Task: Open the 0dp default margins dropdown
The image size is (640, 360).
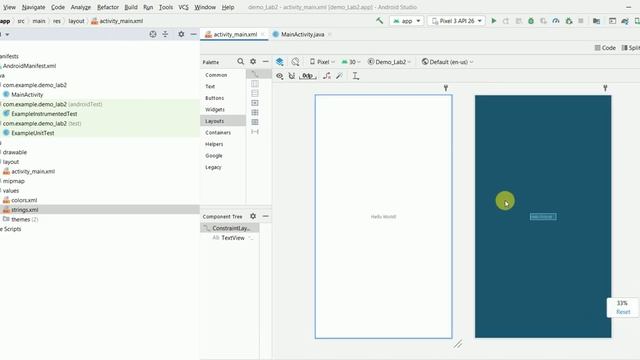Action: pyautogui.click(x=308, y=76)
